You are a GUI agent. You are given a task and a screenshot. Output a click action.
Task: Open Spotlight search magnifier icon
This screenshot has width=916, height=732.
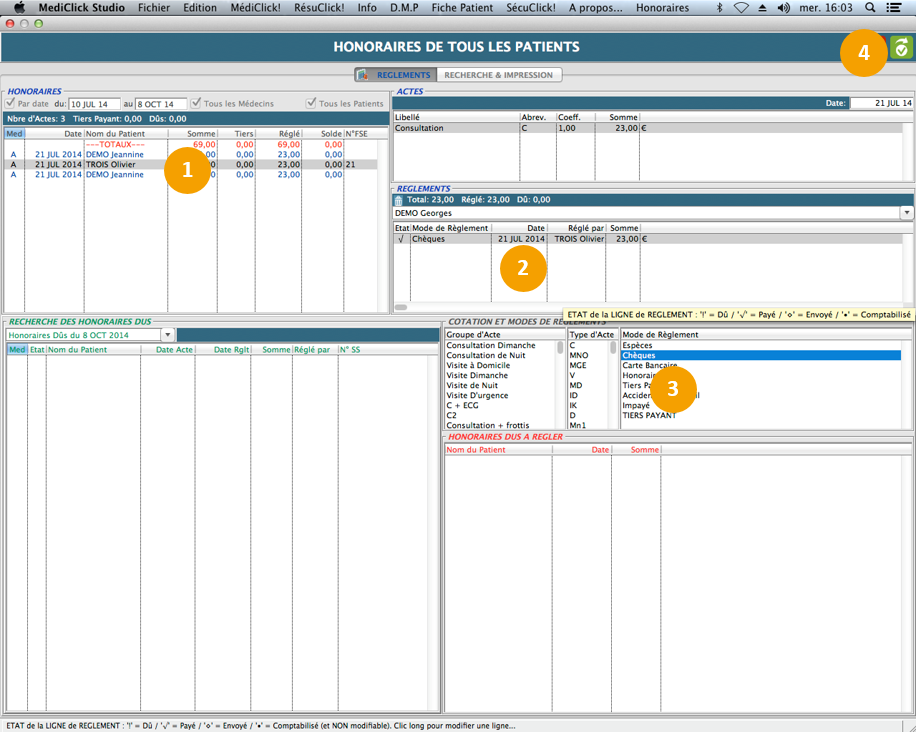[869, 8]
